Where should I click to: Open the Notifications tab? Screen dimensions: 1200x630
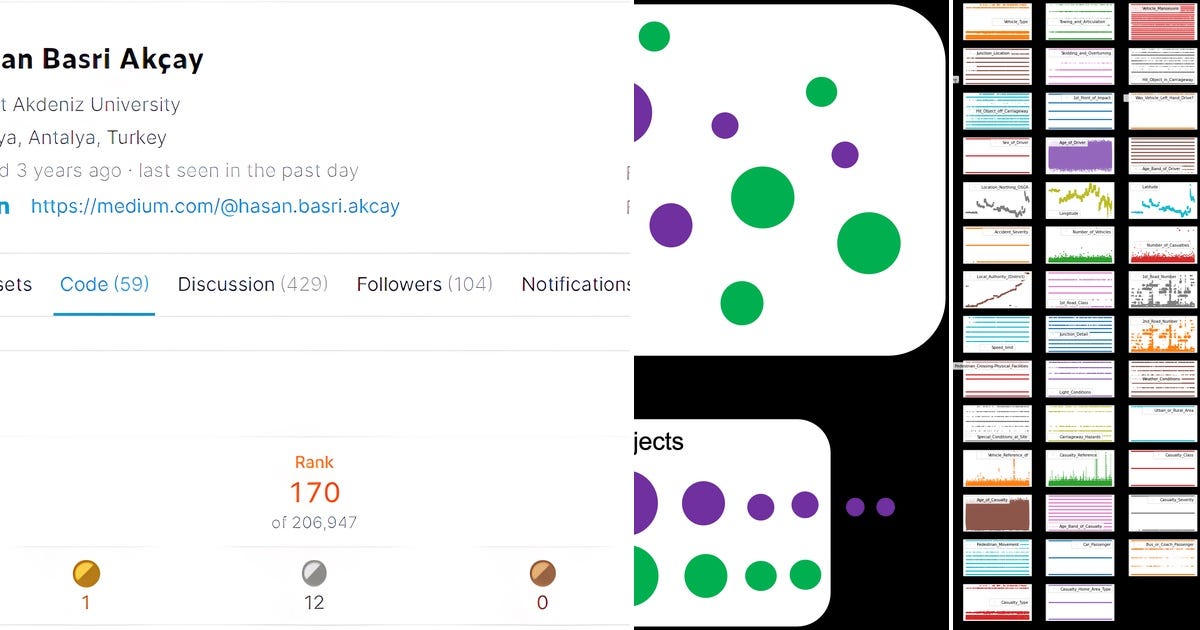pos(576,284)
